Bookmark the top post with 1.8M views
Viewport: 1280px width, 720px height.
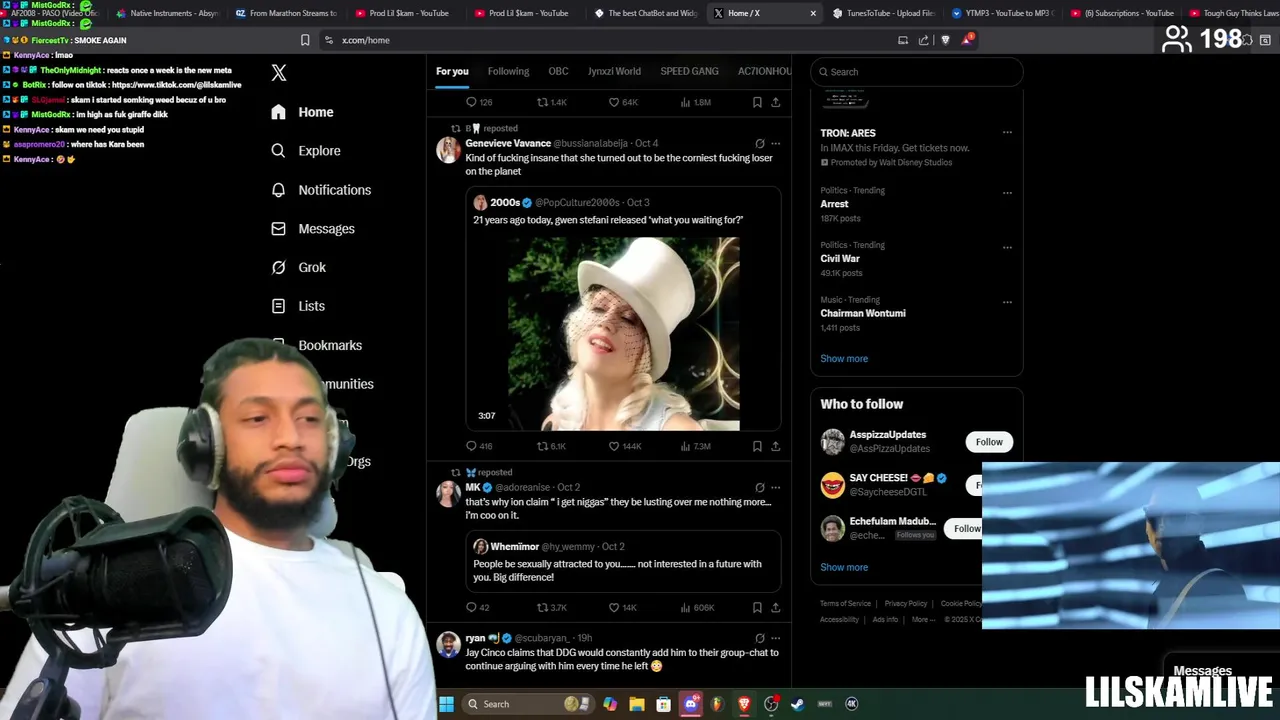757,102
